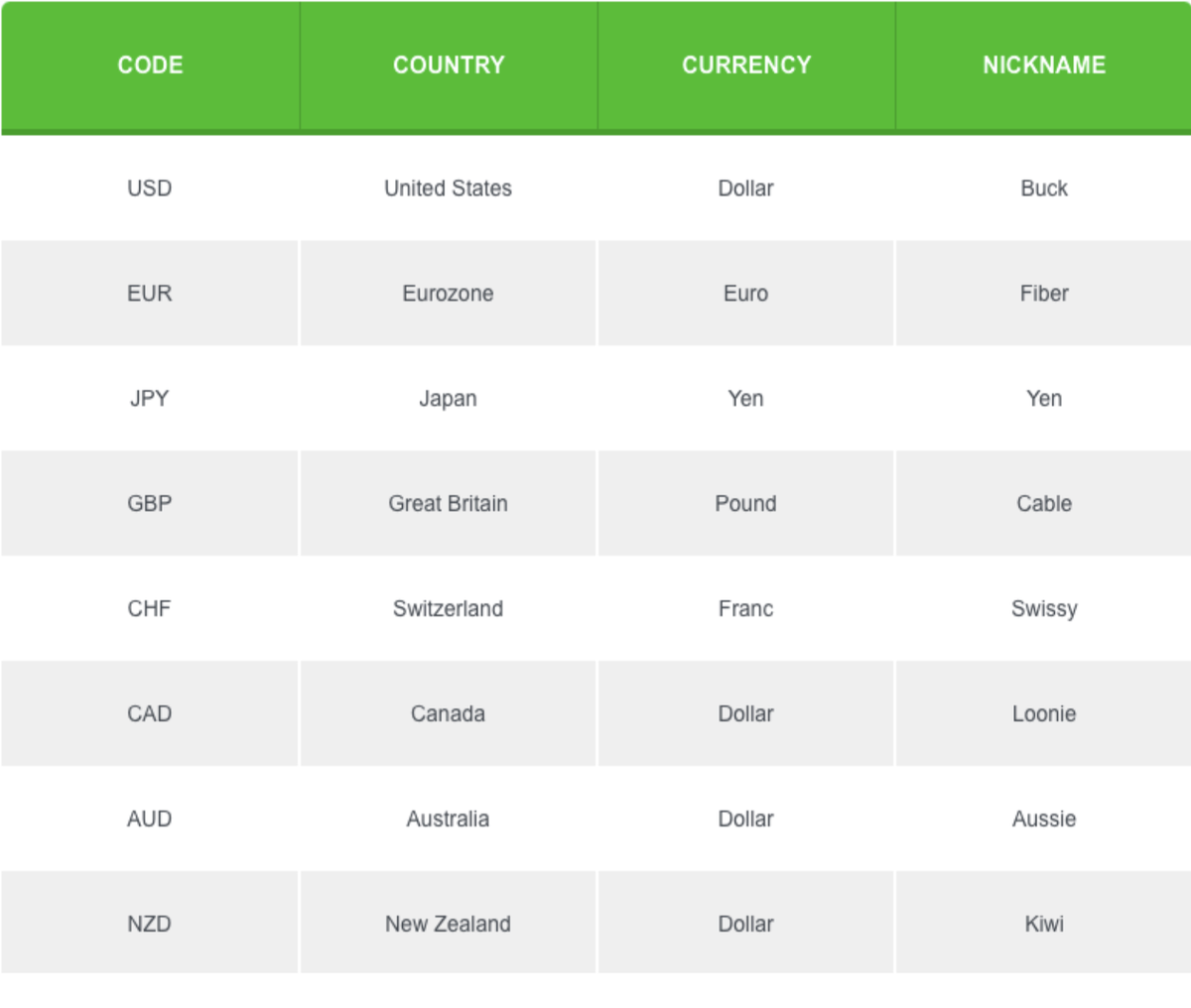Viewport: 1191px width, 1008px height.
Task: Click the EUR code cell
Action: point(150,294)
